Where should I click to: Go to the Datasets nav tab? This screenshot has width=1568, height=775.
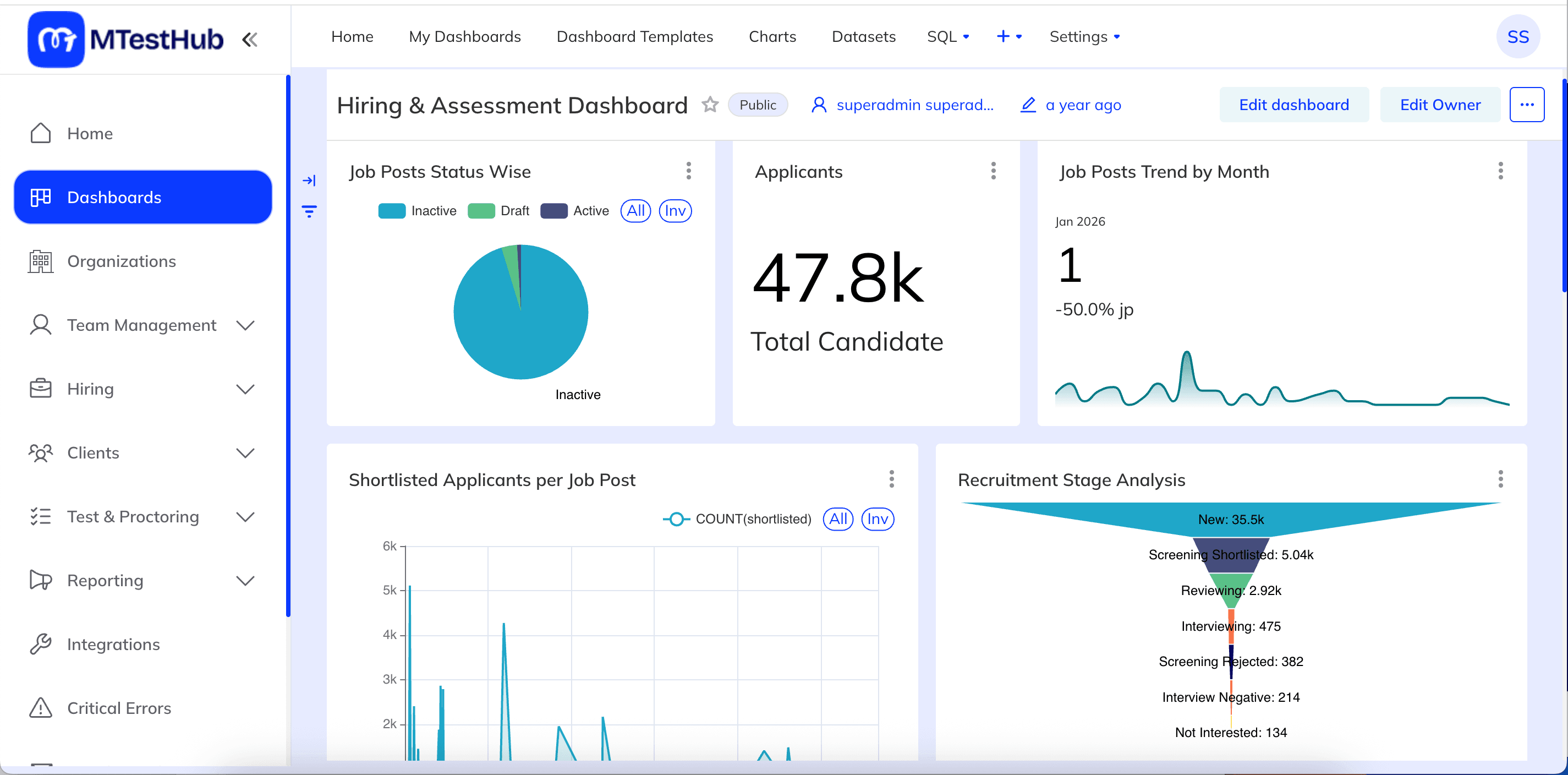863,37
